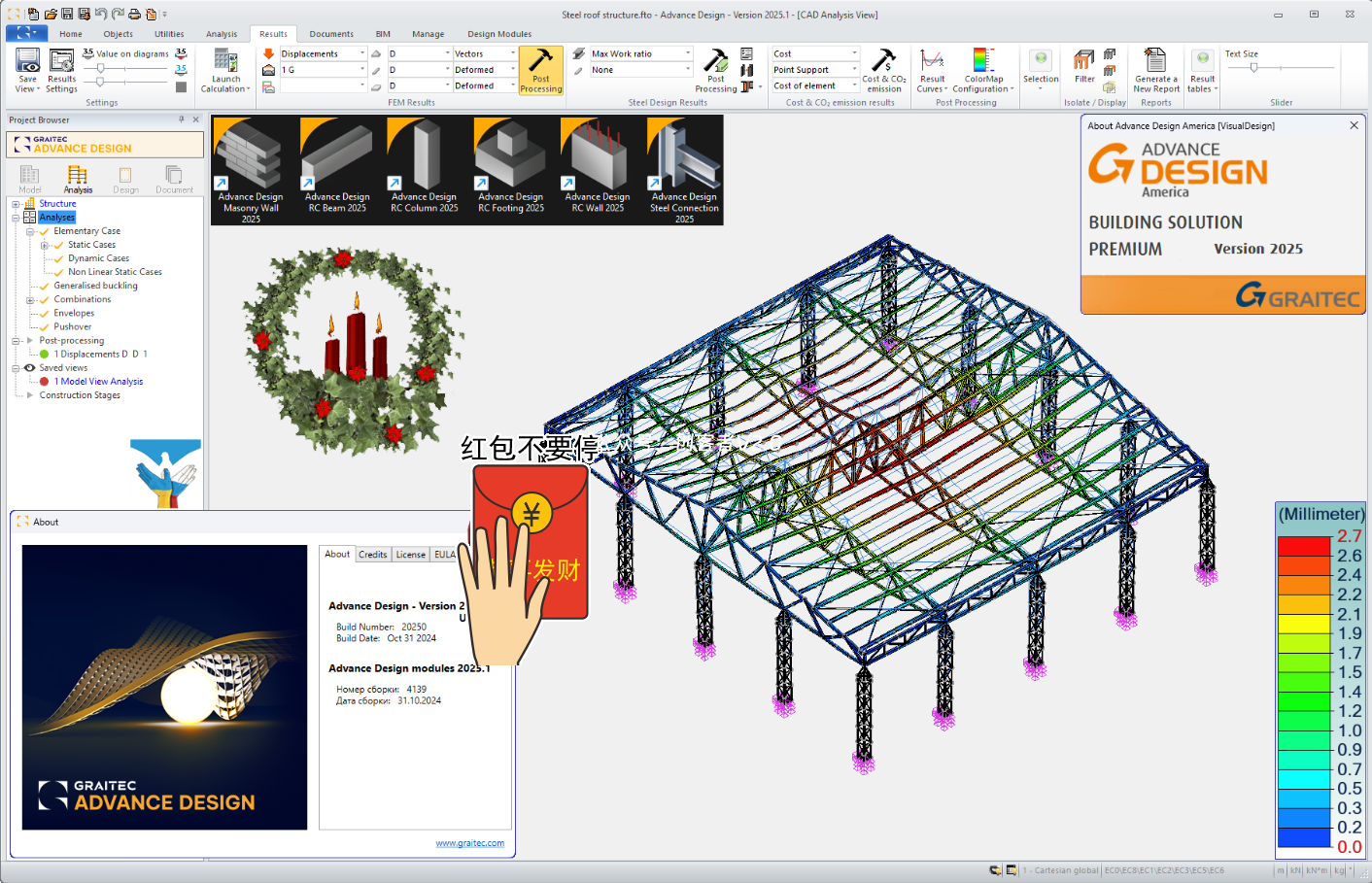Click the Save icon in quick access toolbar

(67, 15)
